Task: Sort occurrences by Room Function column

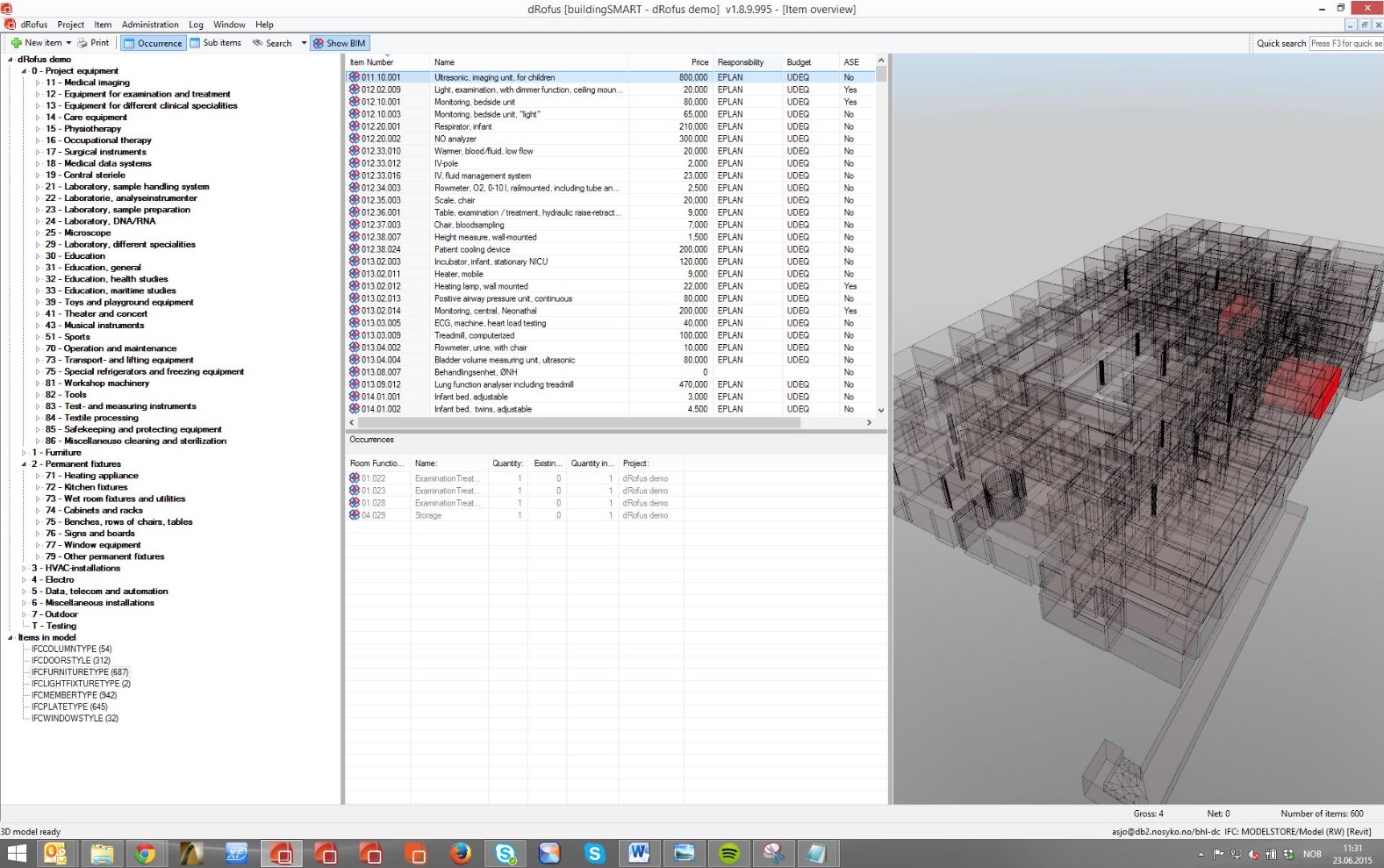Action: pyautogui.click(x=377, y=463)
